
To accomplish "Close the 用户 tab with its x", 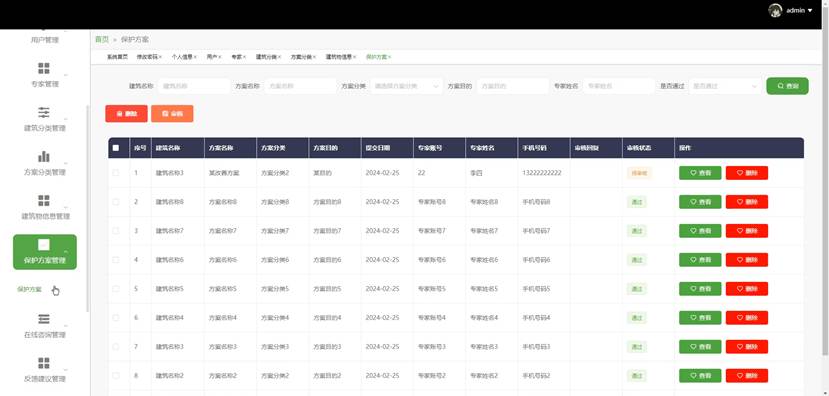I will (x=219, y=57).
